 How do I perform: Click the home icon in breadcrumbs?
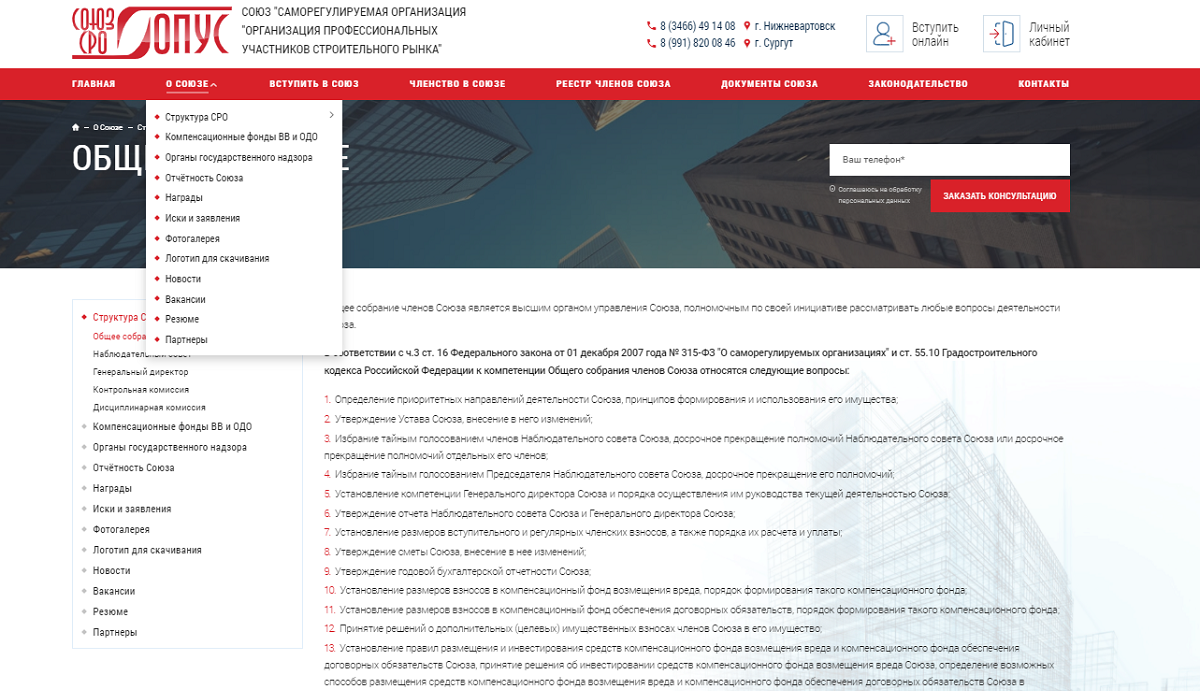pos(76,127)
